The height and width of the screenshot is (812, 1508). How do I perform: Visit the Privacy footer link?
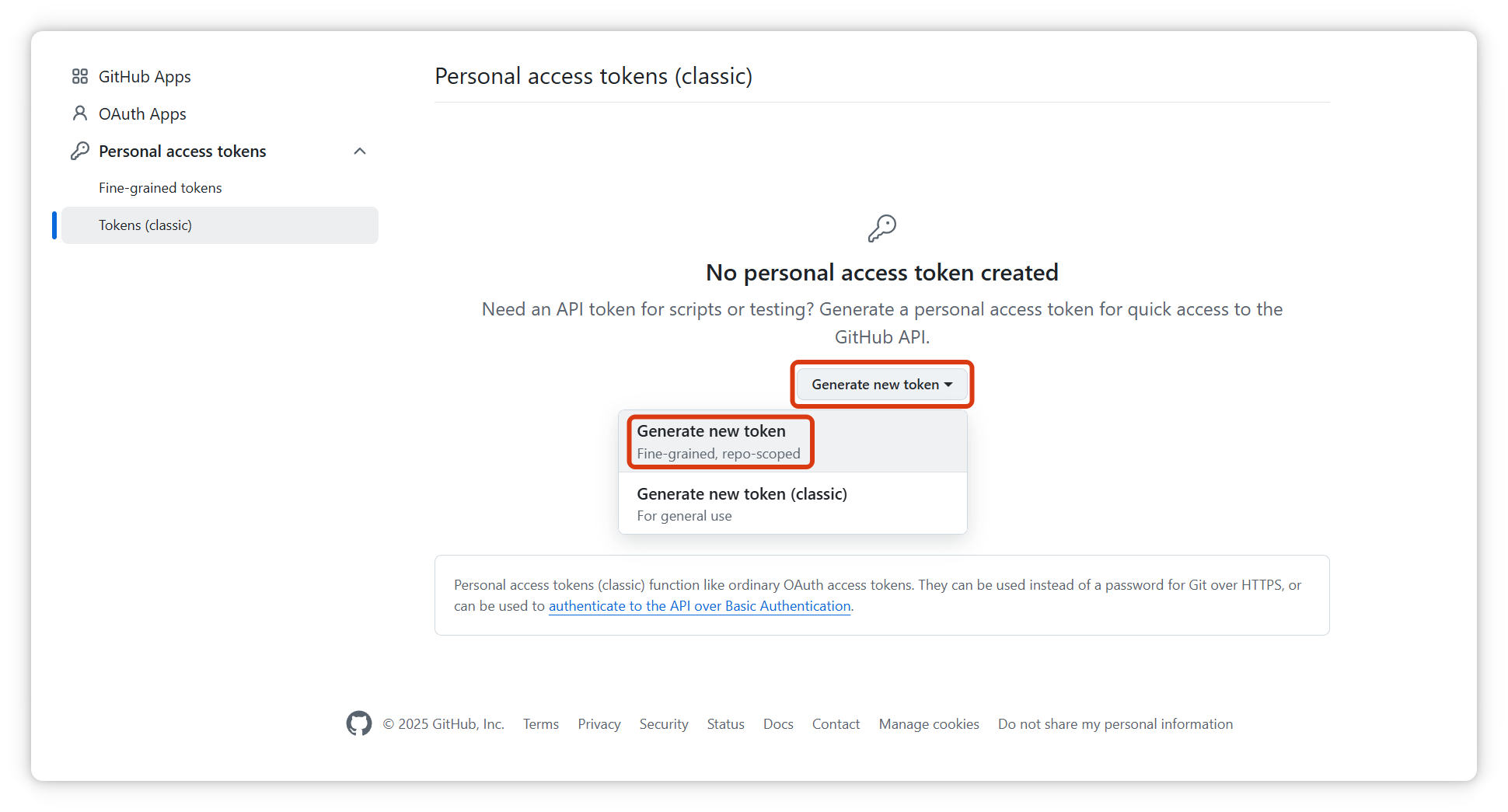599,724
